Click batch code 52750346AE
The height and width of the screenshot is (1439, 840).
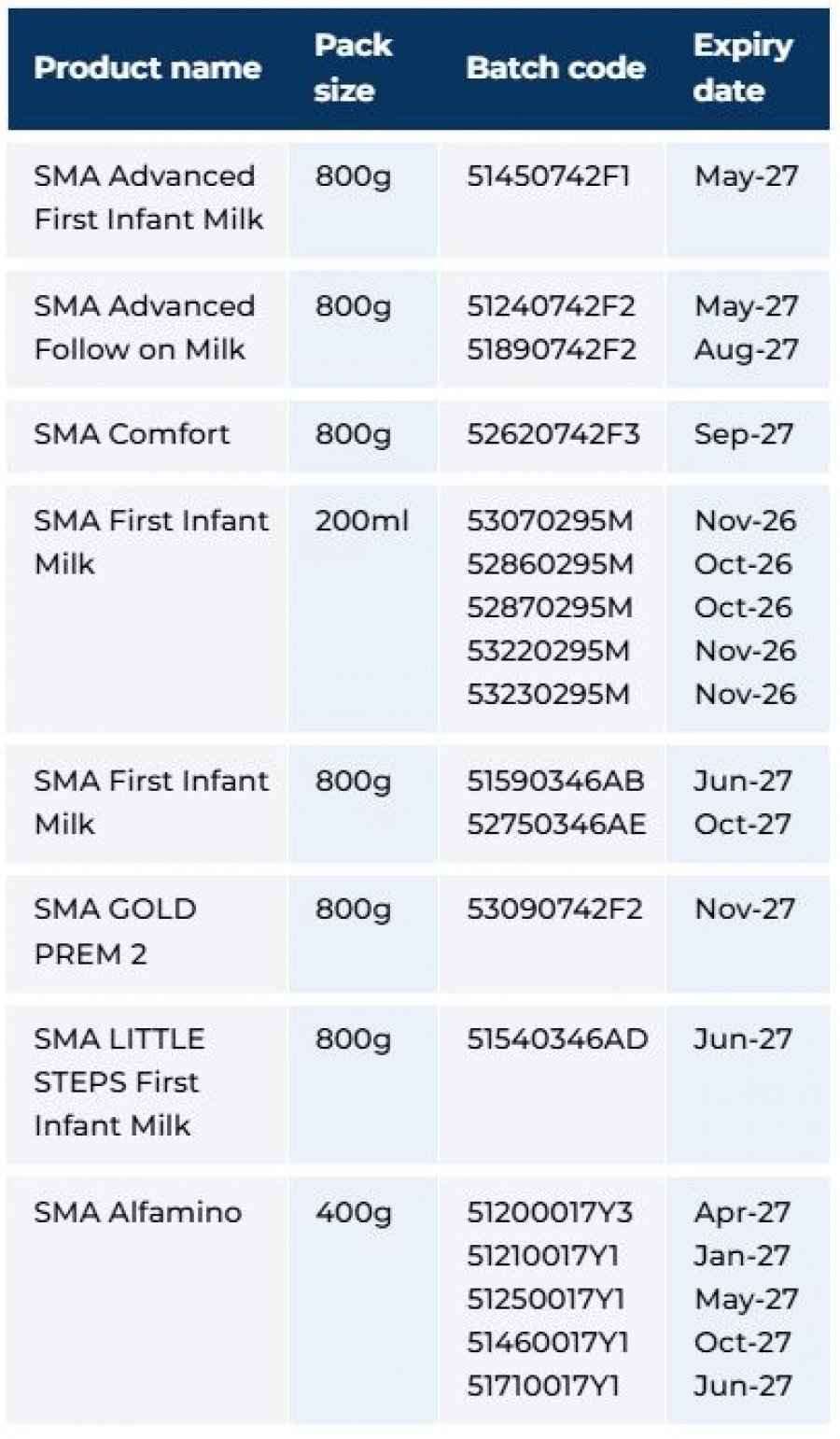point(556,825)
